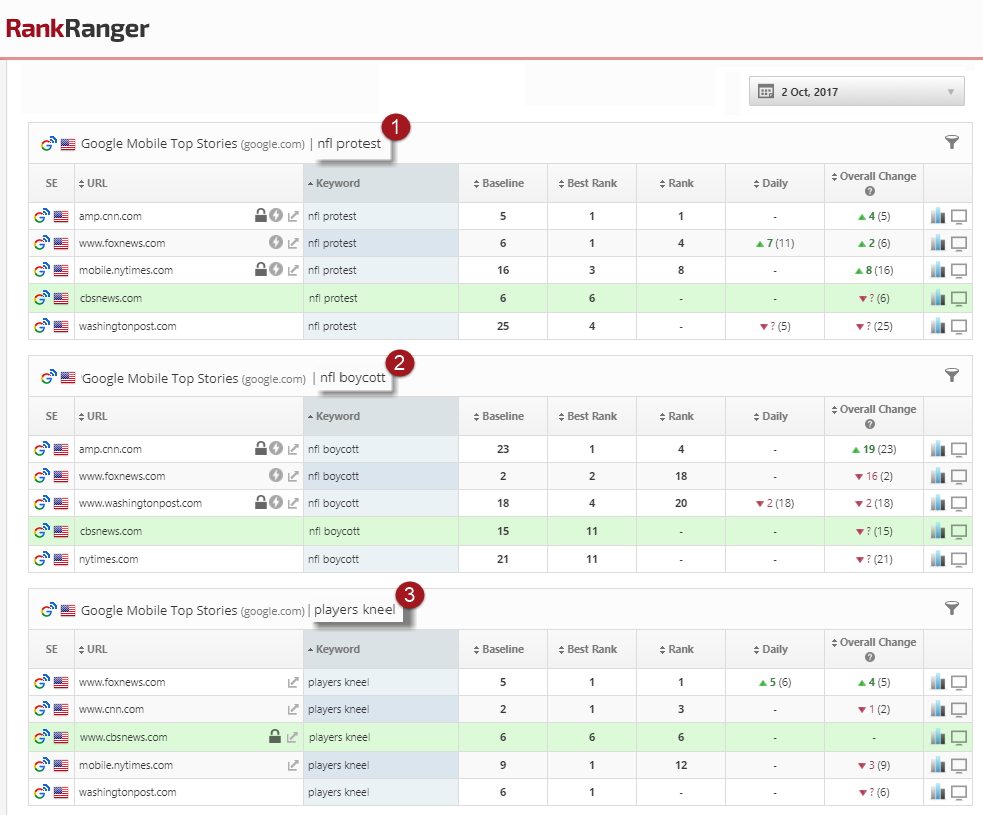Open external link for mobile.nytimes.com nfl protest
The height and width of the screenshot is (815, 983).
tap(293, 270)
